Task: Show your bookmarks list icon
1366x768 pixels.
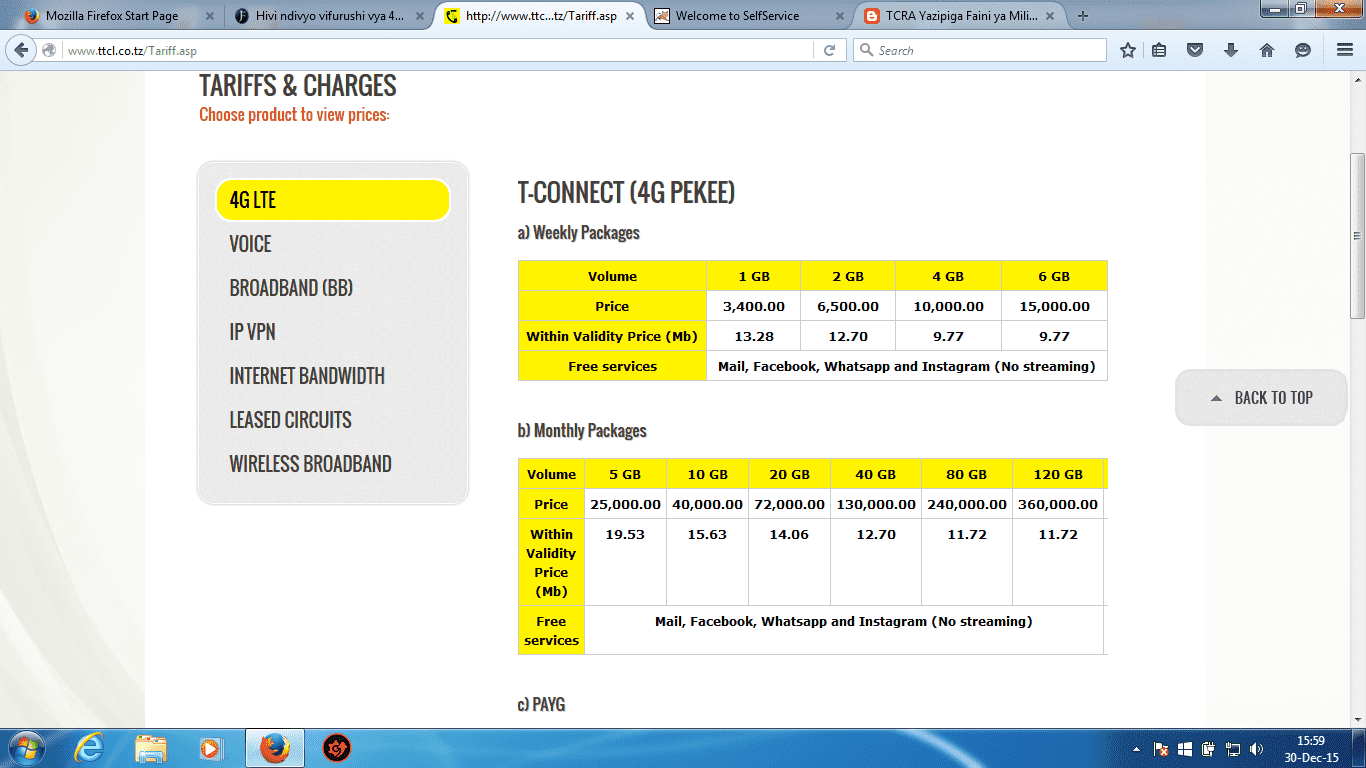Action: [x=1159, y=50]
